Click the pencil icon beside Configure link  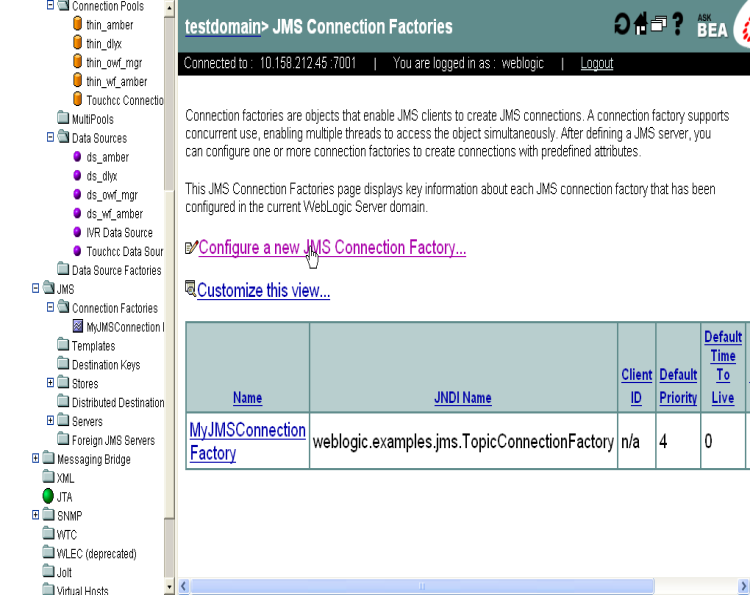[x=191, y=247]
